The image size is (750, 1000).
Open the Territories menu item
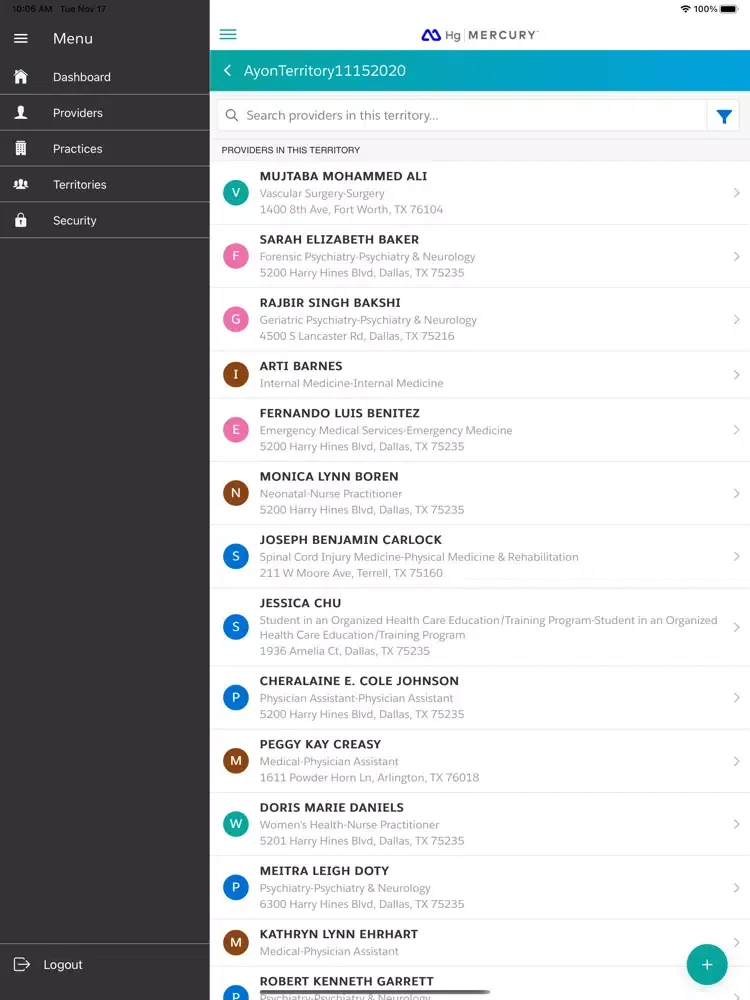pyautogui.click(x=80, y=185)
